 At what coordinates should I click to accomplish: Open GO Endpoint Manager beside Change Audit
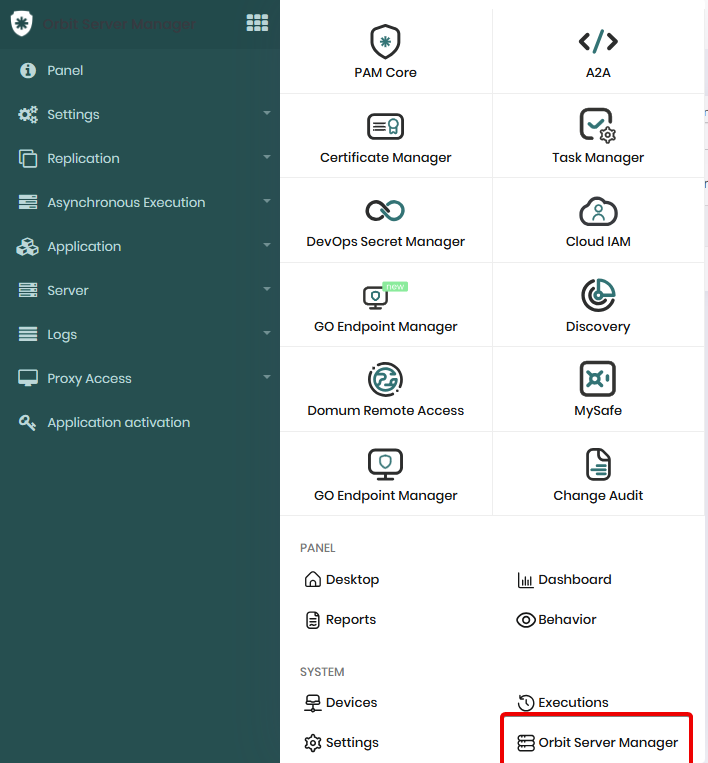point(385,476)
